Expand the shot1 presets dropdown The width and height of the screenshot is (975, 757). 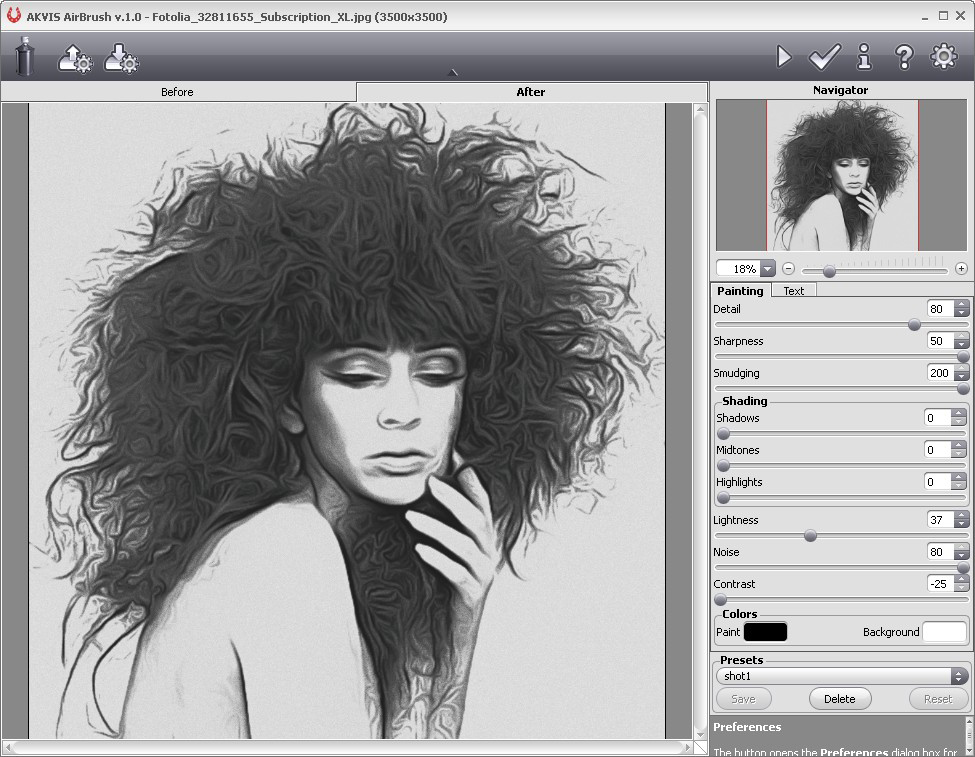[958, 676]
